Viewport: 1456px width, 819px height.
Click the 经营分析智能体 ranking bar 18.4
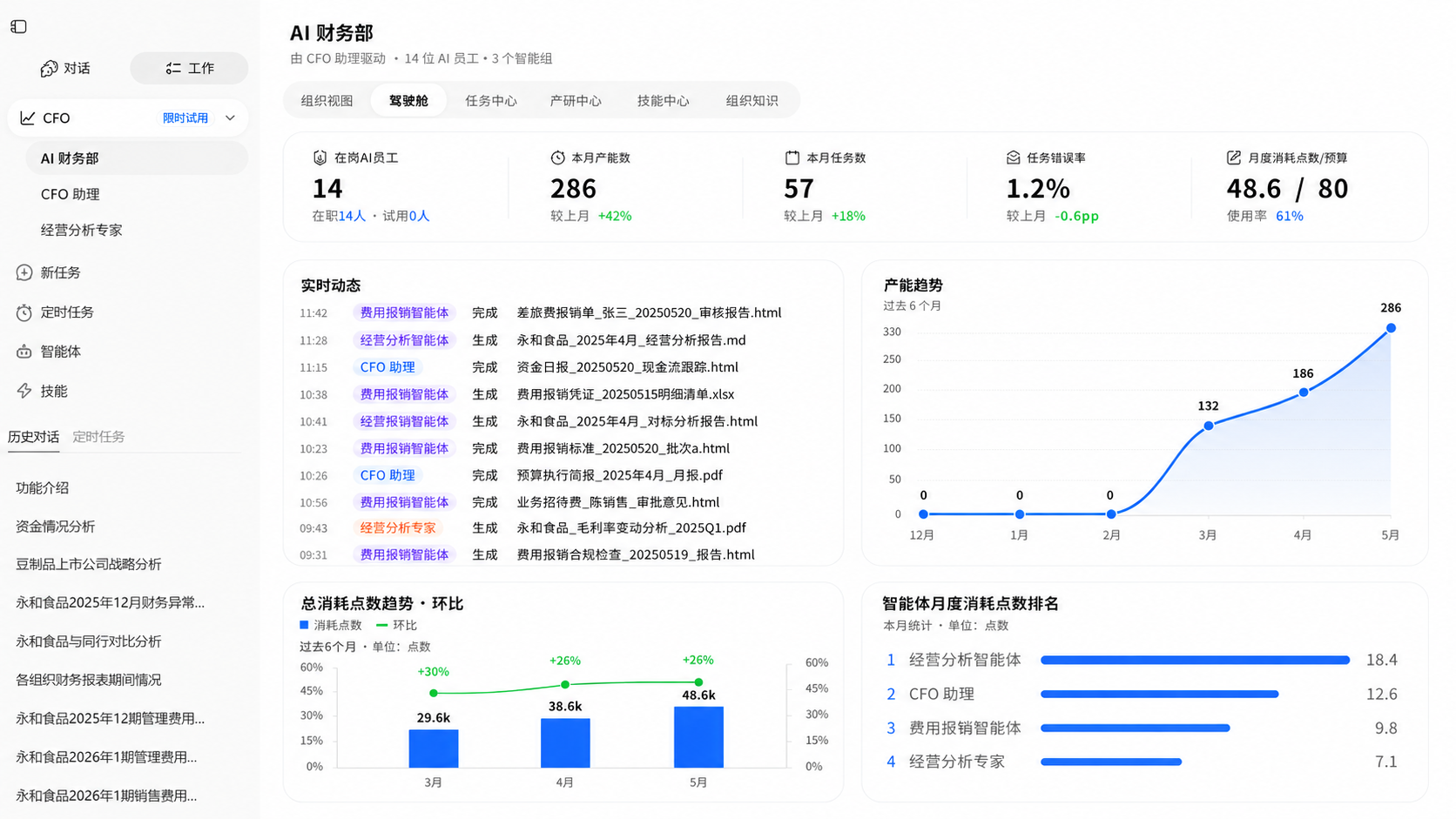point(1195,661)
